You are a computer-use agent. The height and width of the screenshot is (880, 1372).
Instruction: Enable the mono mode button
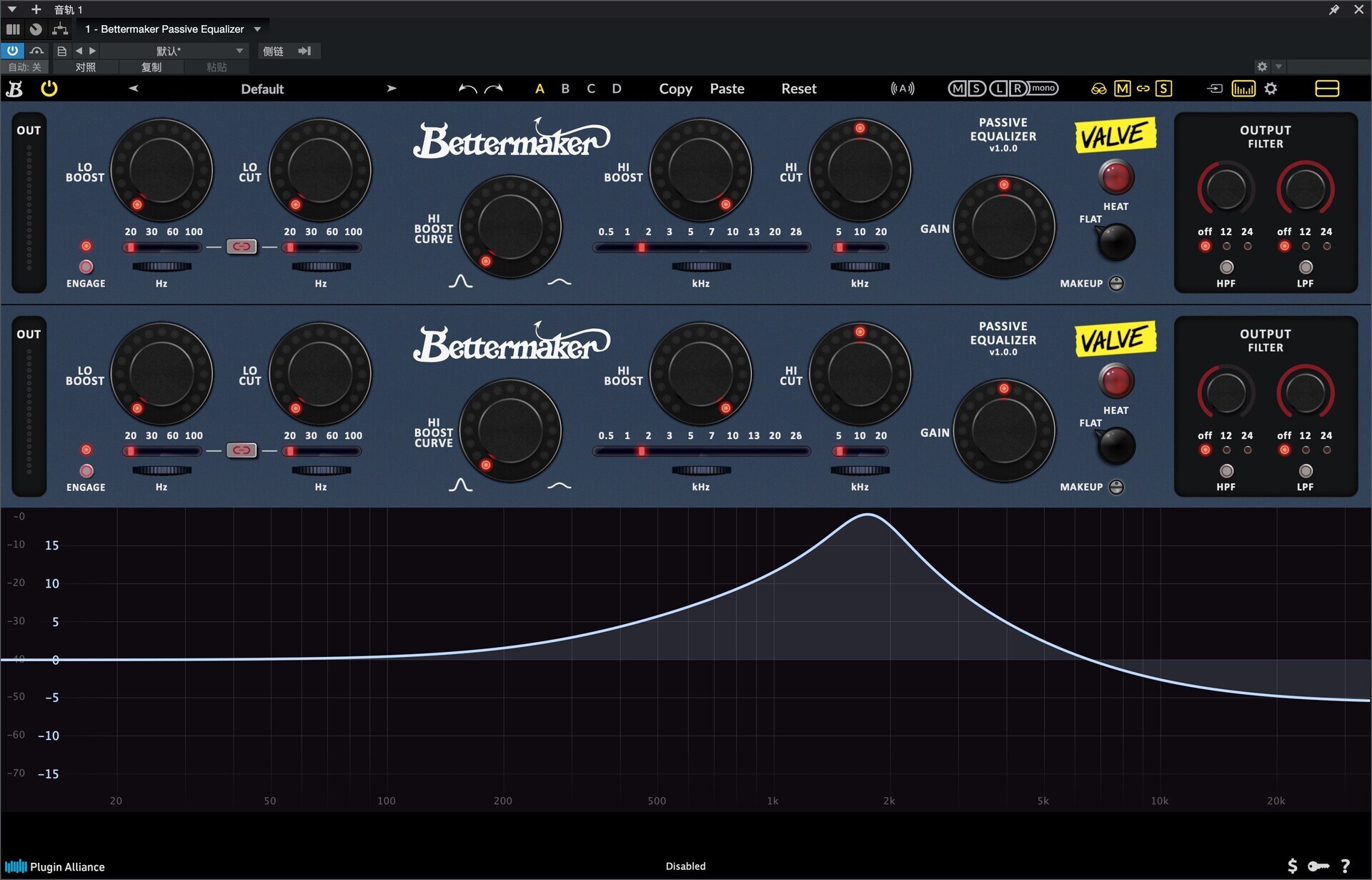coord(1044,88)
